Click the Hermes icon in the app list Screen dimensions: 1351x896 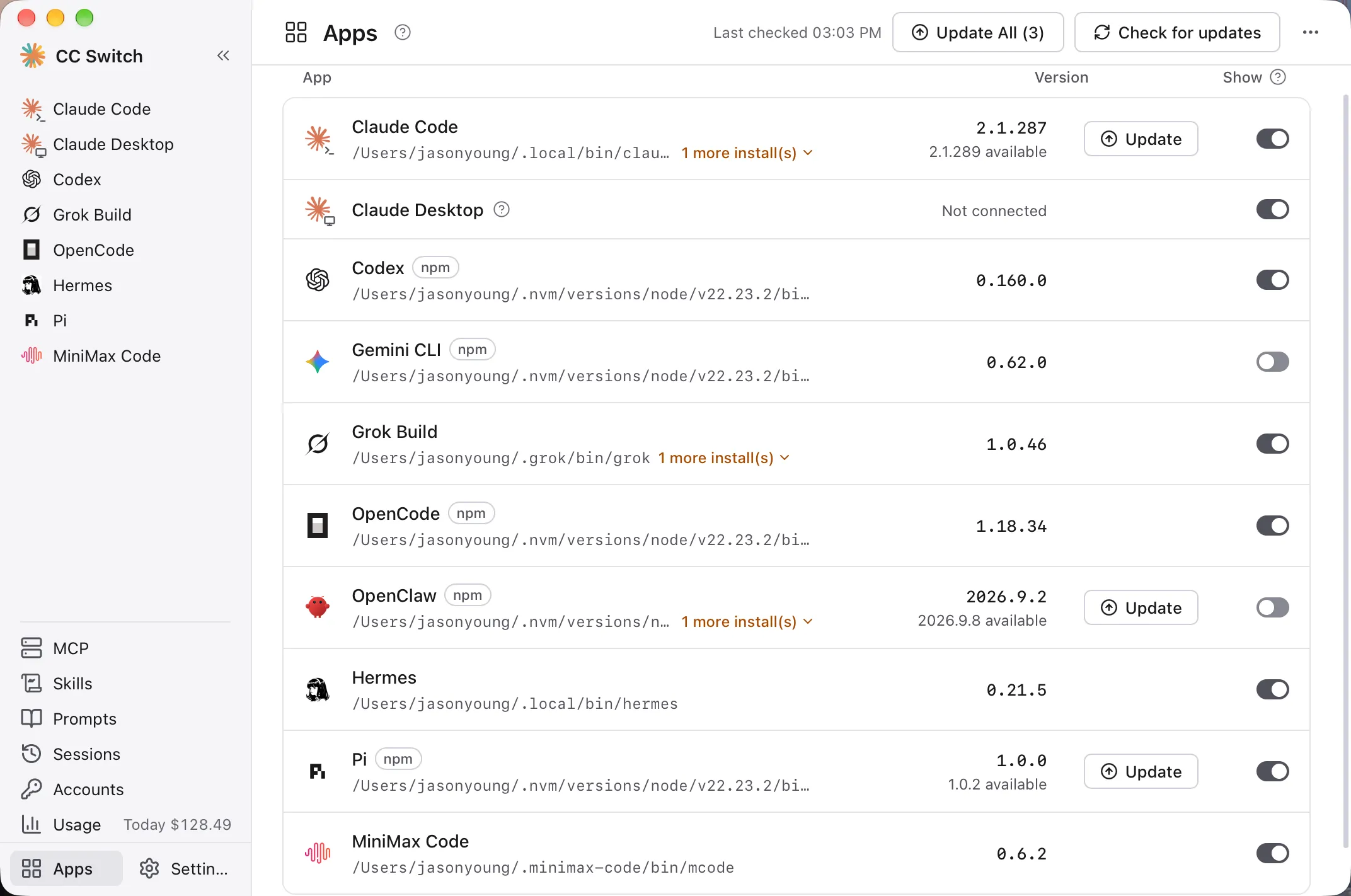pyautogui.click(x=318, y=689)
